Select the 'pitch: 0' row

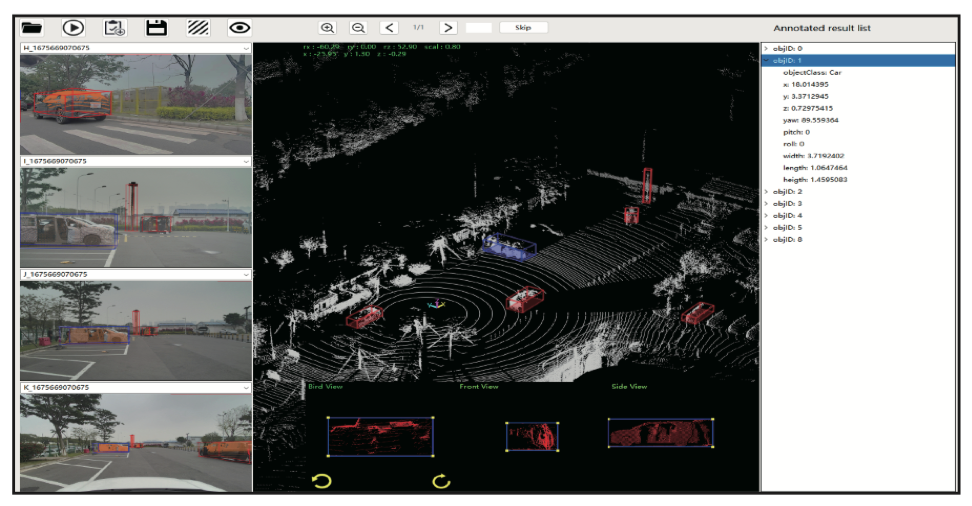click(x=796, y=132)
